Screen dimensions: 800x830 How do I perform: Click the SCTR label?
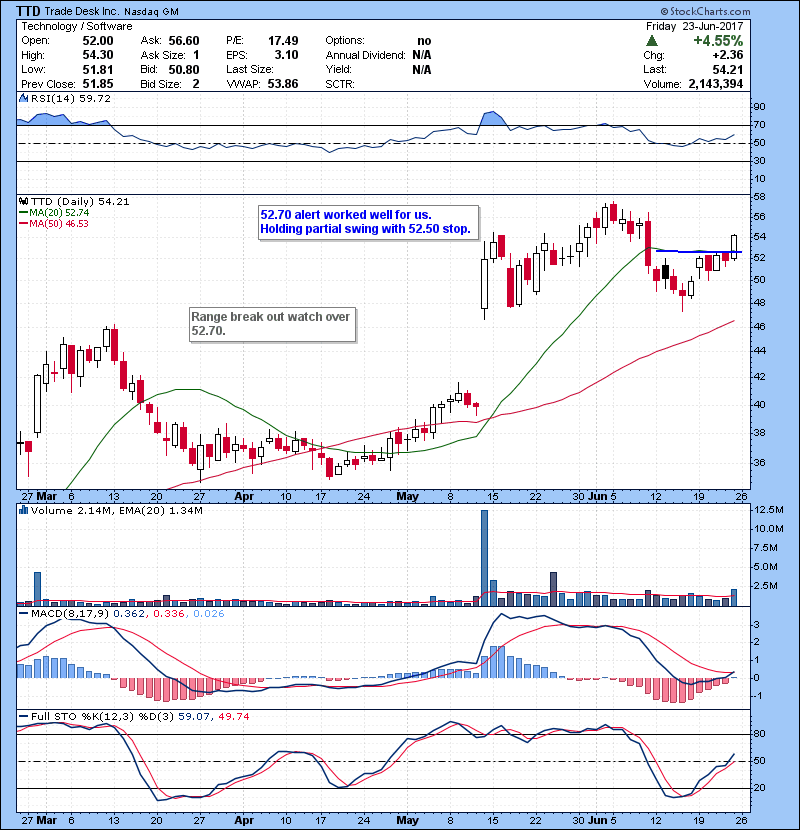coord(340,84)
